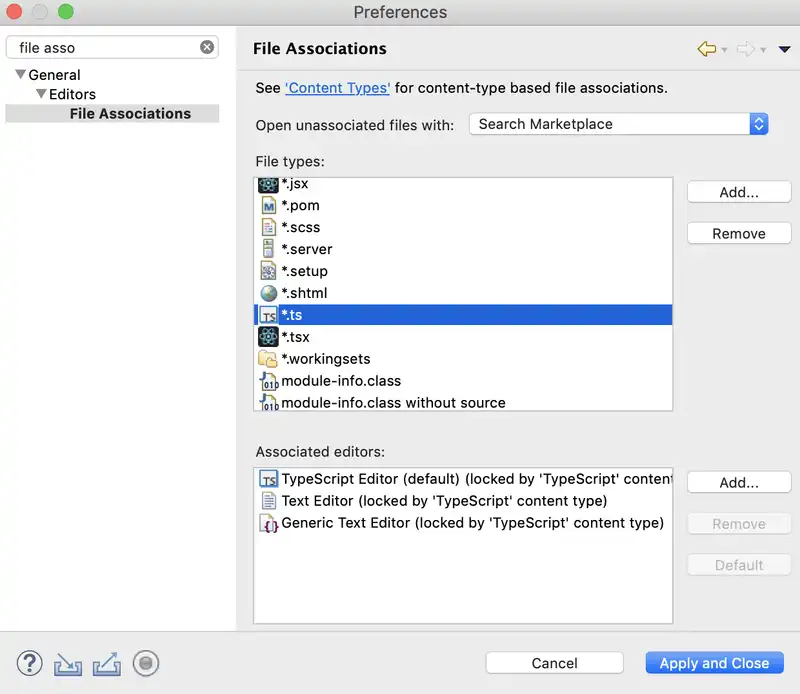Screen dimensions: 800x694
Task: Select File Associations in the tree
Action: coord(130,114)
